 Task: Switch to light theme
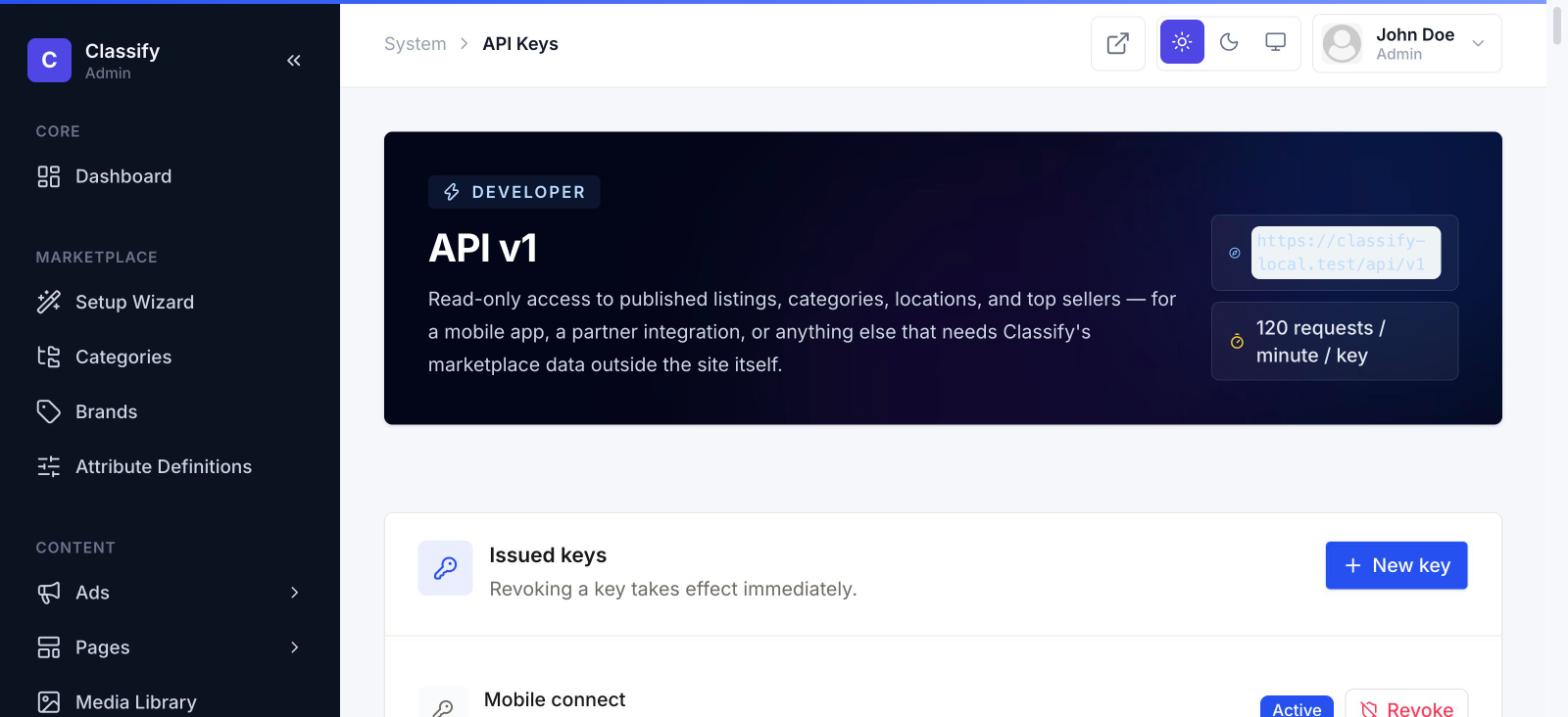1182,42
